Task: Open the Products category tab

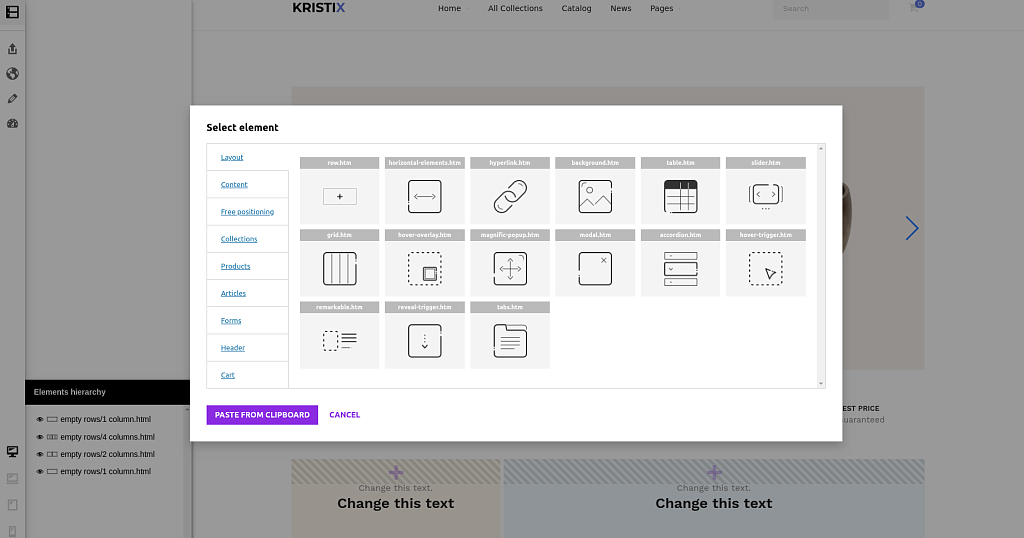Action: (235, 267)
